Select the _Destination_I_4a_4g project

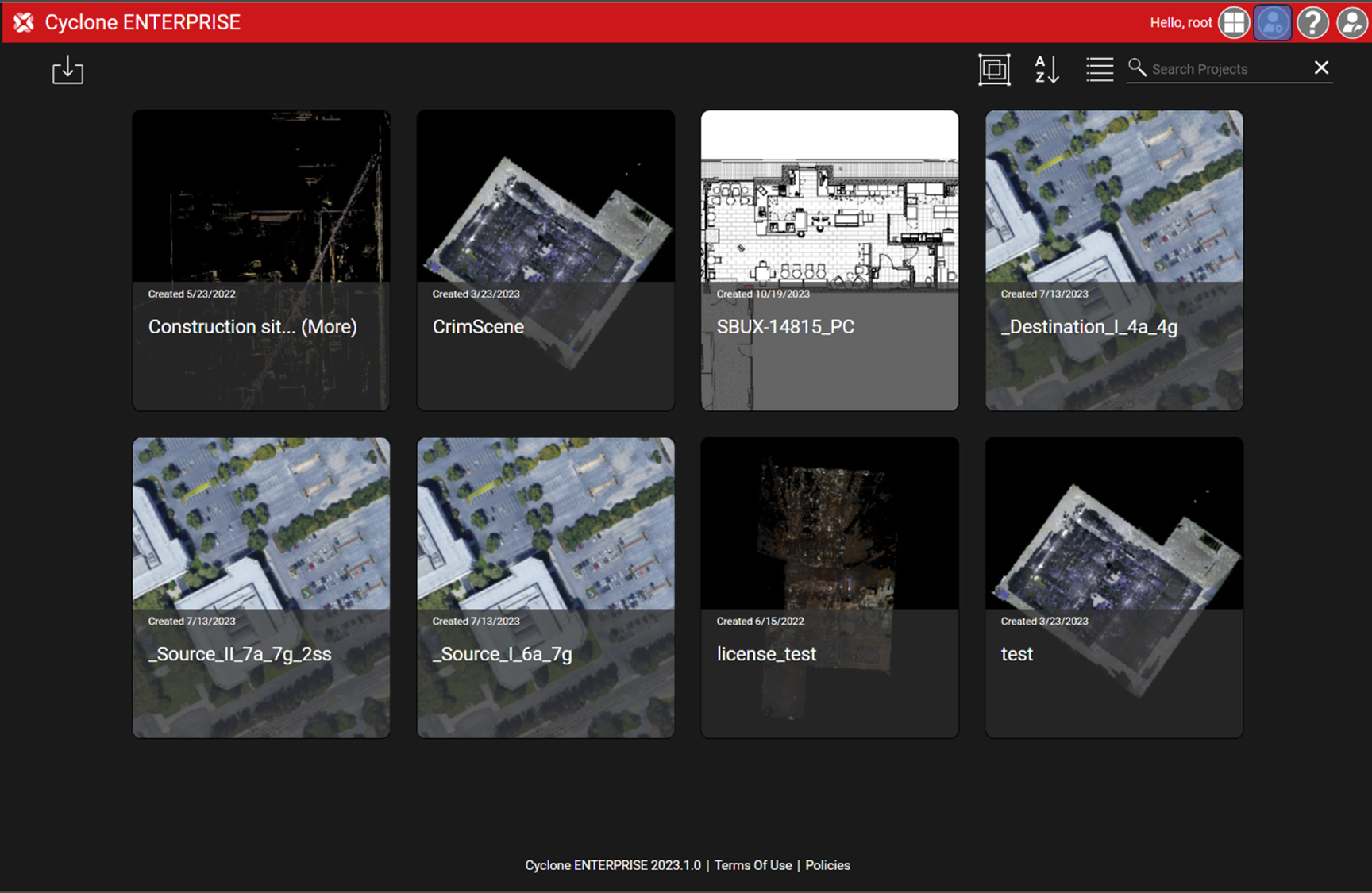pyautogui.click(x=1113, y=260)
